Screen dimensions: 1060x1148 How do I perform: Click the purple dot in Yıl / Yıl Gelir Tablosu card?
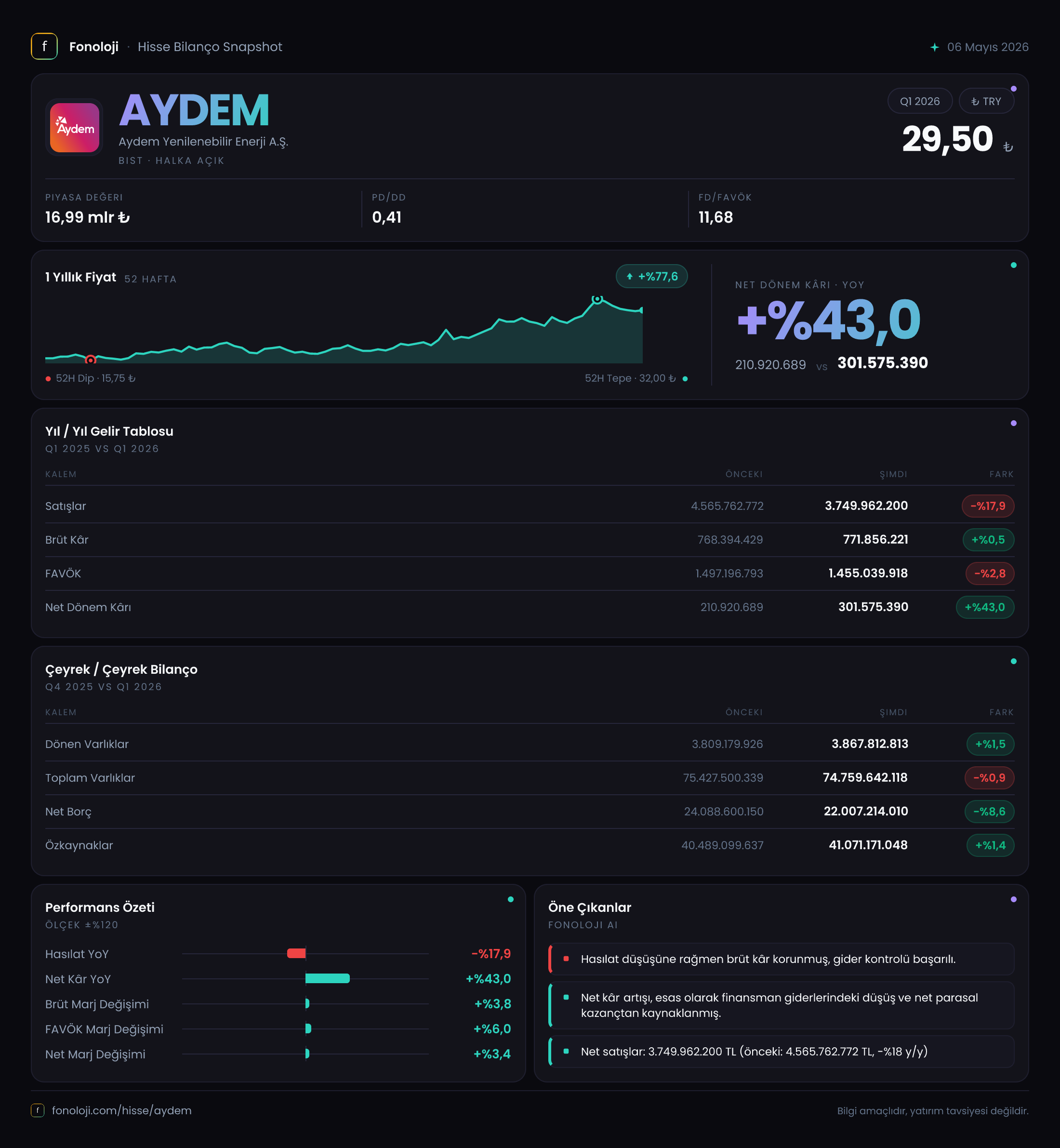[x=1014, y=424]
